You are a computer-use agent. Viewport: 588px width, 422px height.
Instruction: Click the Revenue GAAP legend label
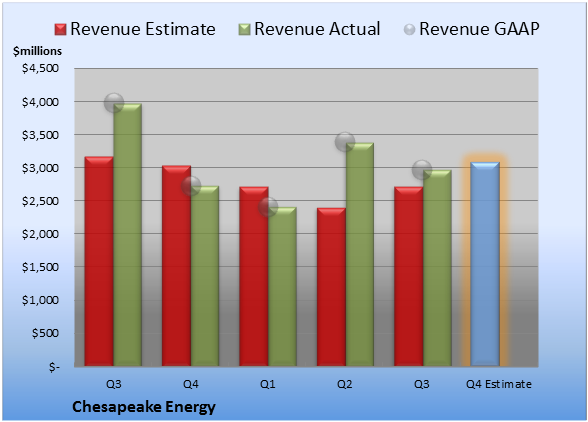[x=479, y=29]
